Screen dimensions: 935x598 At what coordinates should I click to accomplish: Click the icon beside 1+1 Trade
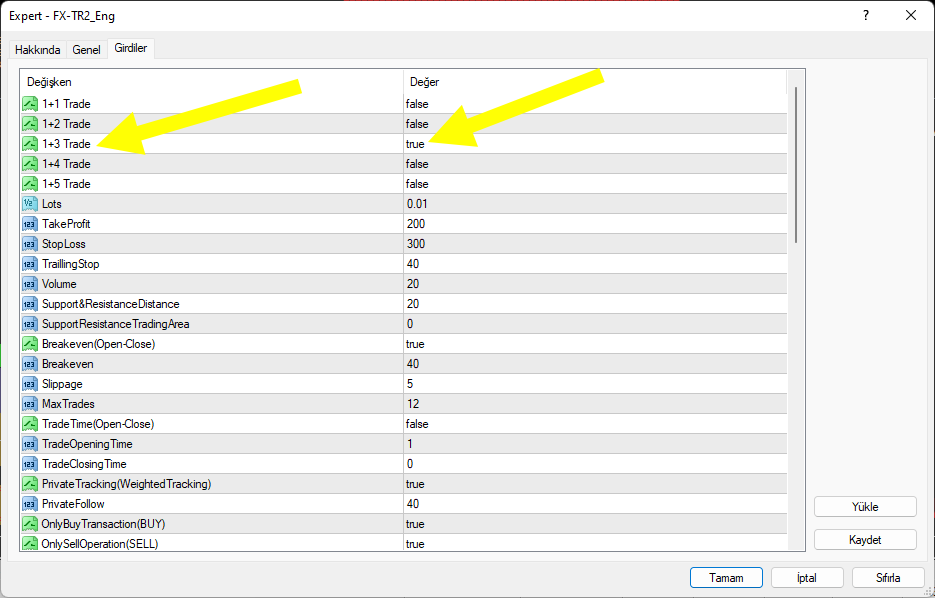pos(30,104)
